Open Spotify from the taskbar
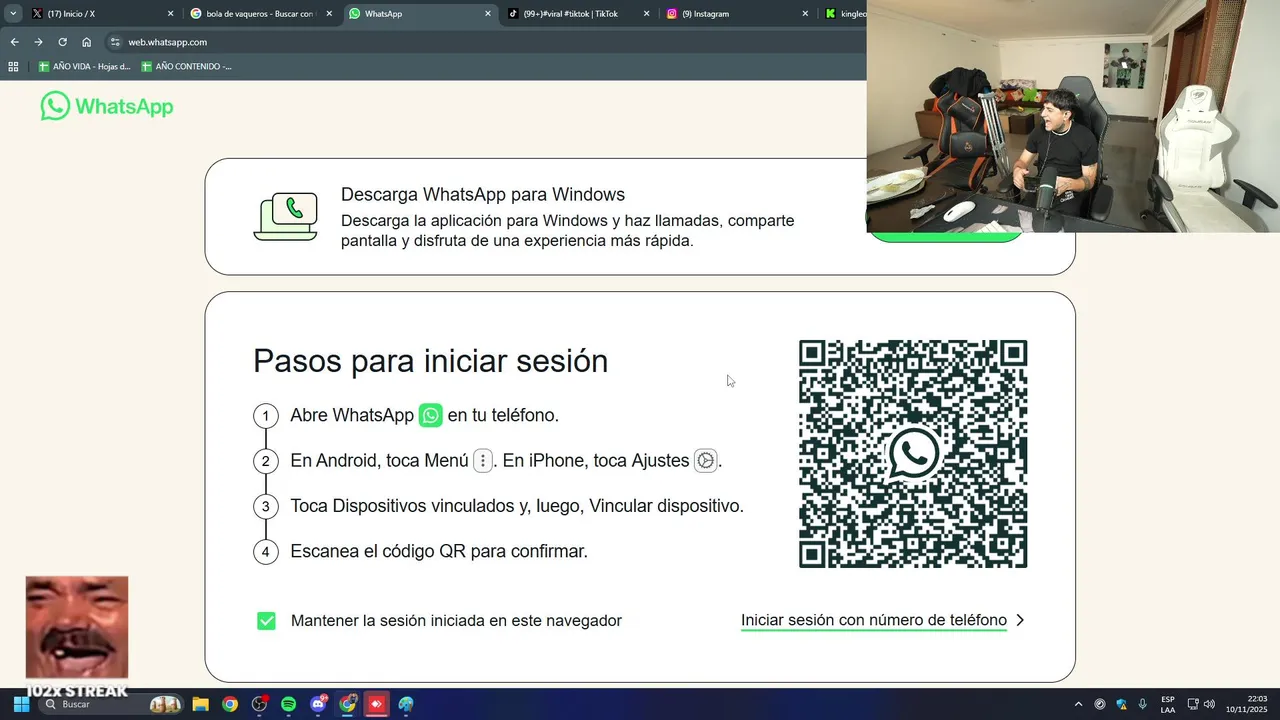1280x720 pixels. tap(289, 704)
